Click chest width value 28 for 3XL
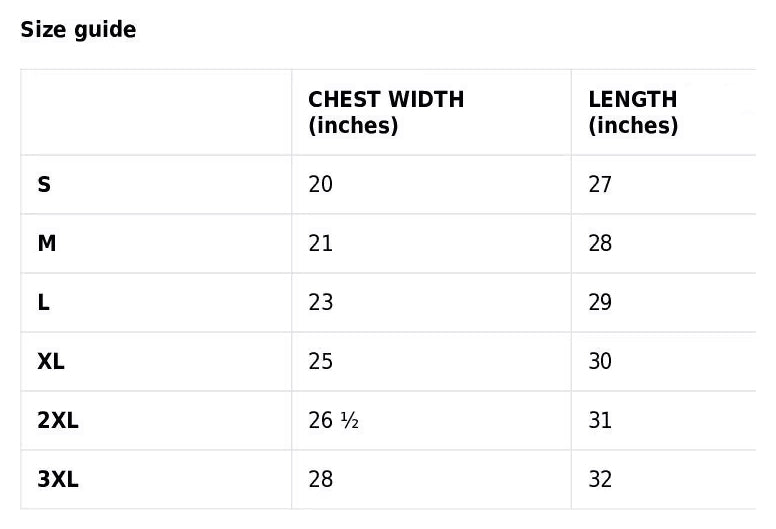Viewport: 776px width, 529px height. [x=321, y=480]
